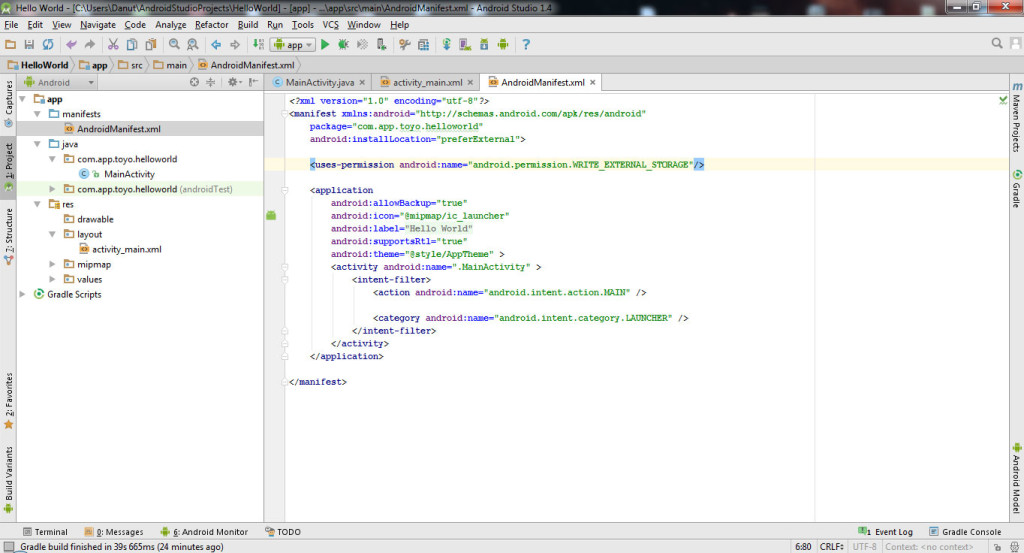This screenshot has width=1024, height=553.
Task: Open the Refactor menu
Action: [x=212, y=25]
